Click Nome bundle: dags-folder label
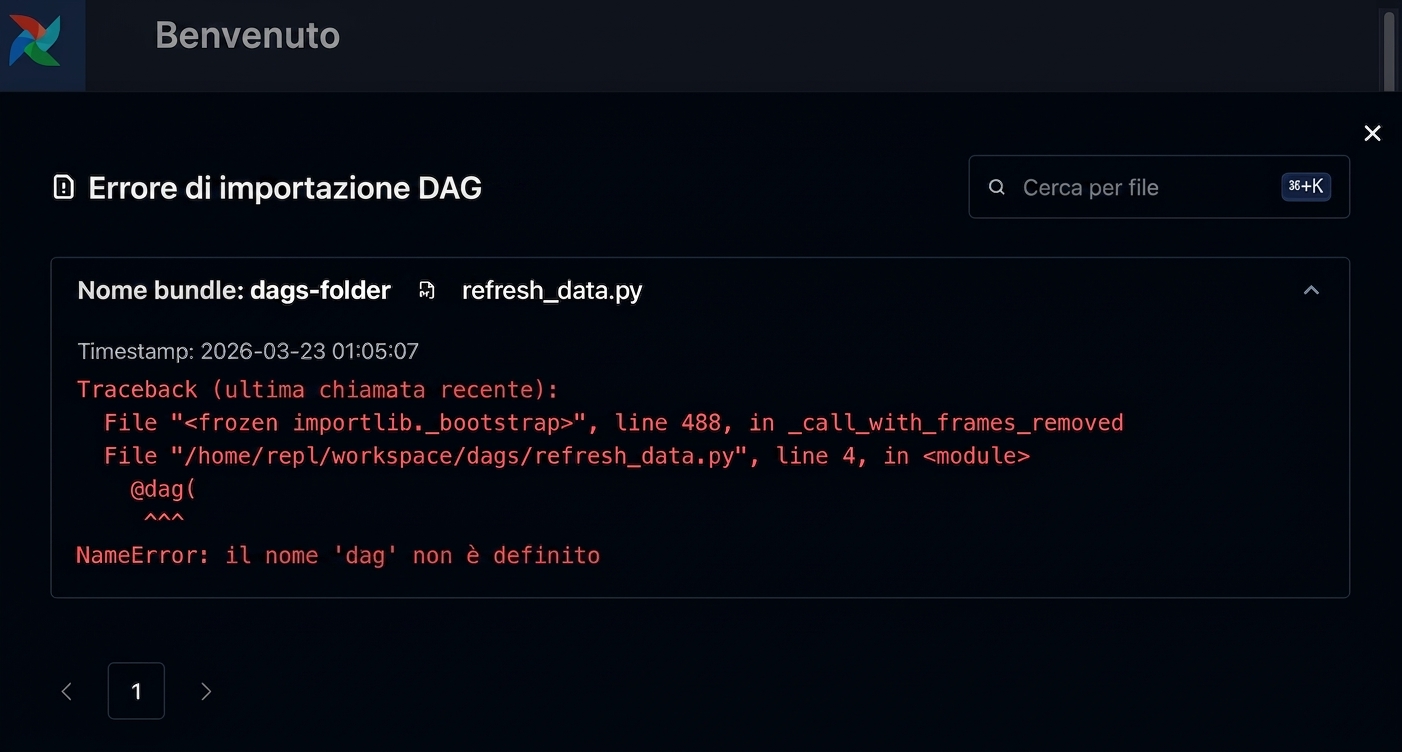 234,290
